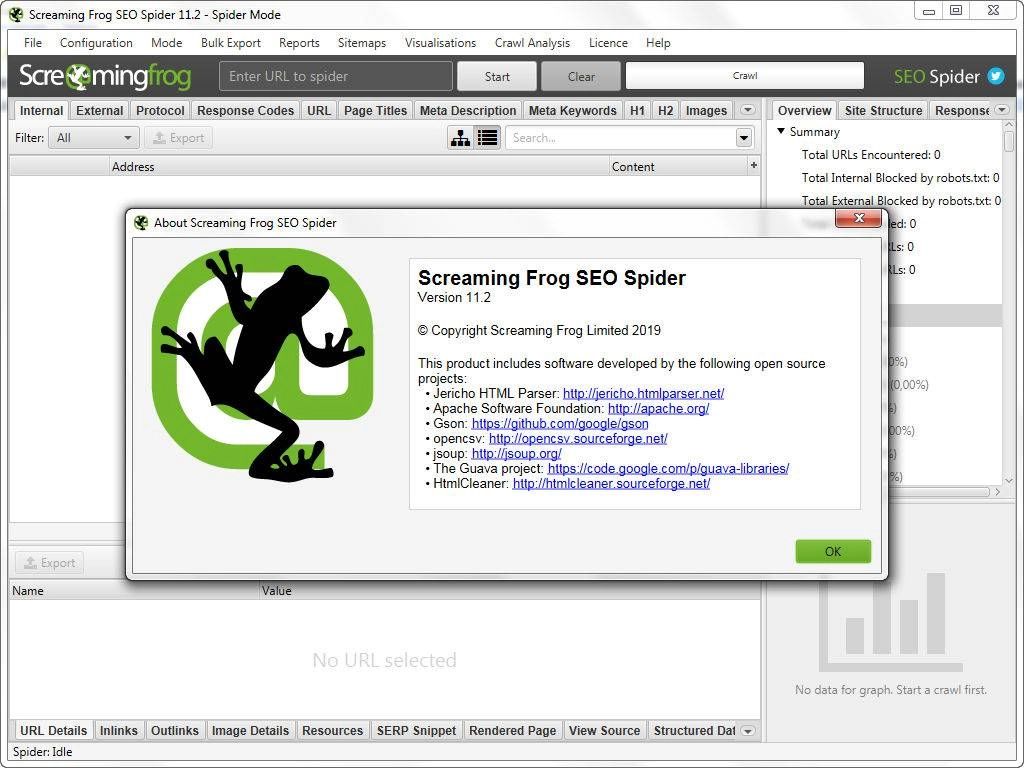This screenshot has width=1024, height=768.
Task: Click the frog icon in About title bar
Action: click(141, 222)
